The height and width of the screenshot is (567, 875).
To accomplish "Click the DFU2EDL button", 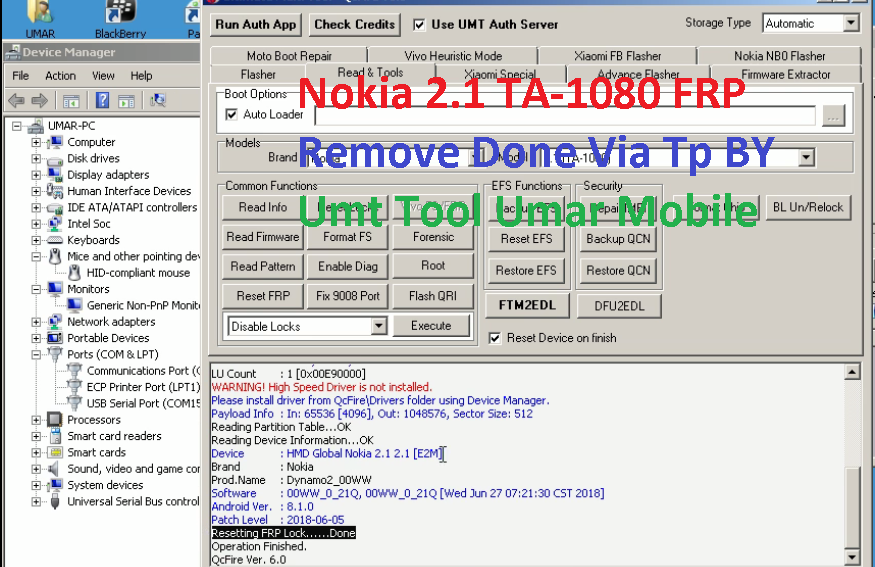I will click(x=619, y=306).
